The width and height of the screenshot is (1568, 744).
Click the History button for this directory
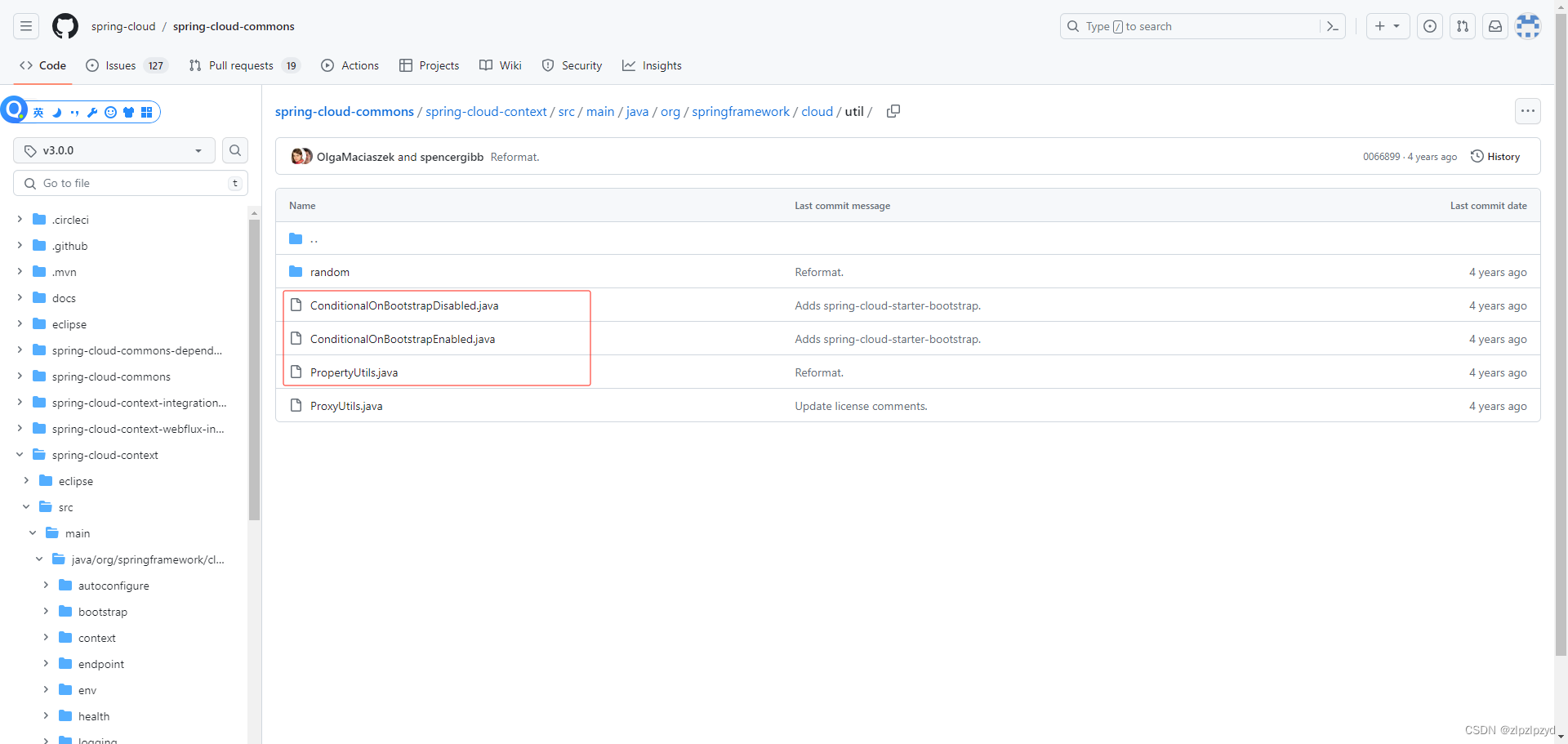click(1497, 156)
